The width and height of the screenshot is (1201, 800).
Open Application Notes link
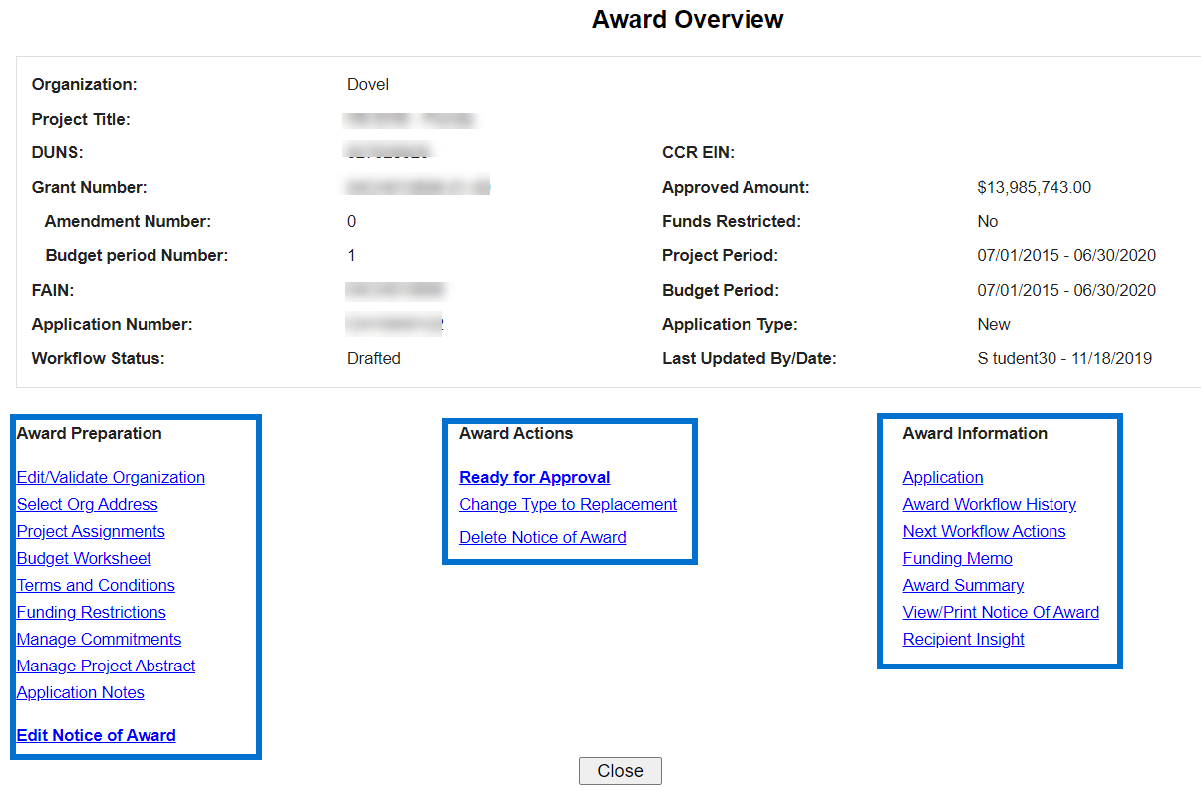(x=80, y=693)
